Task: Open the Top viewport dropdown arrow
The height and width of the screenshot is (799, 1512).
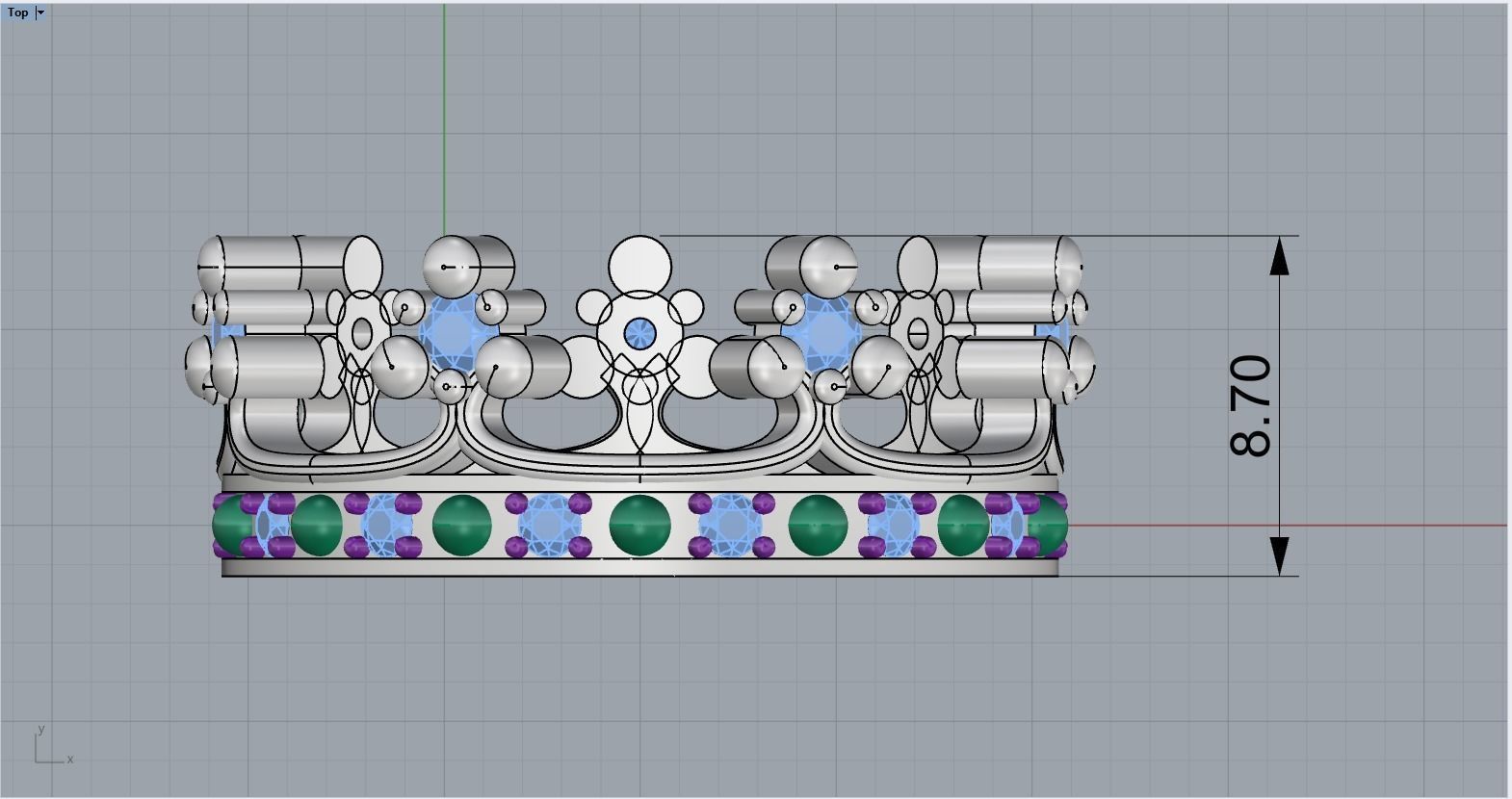Action: point(39,13)
